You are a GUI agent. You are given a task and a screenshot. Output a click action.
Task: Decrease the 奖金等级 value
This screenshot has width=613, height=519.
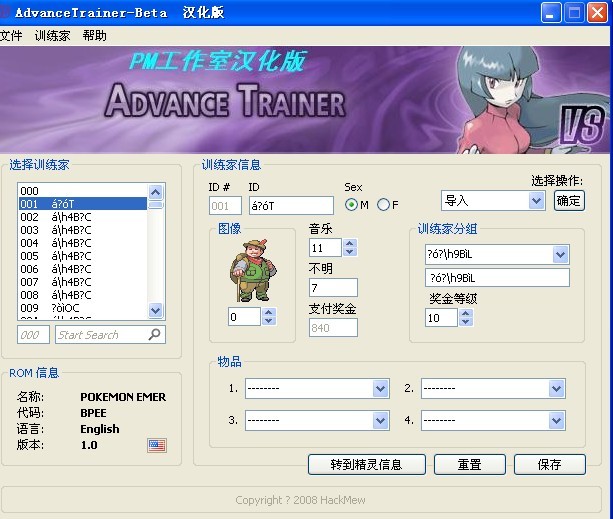pyautogui.click(x=465, y=322)
